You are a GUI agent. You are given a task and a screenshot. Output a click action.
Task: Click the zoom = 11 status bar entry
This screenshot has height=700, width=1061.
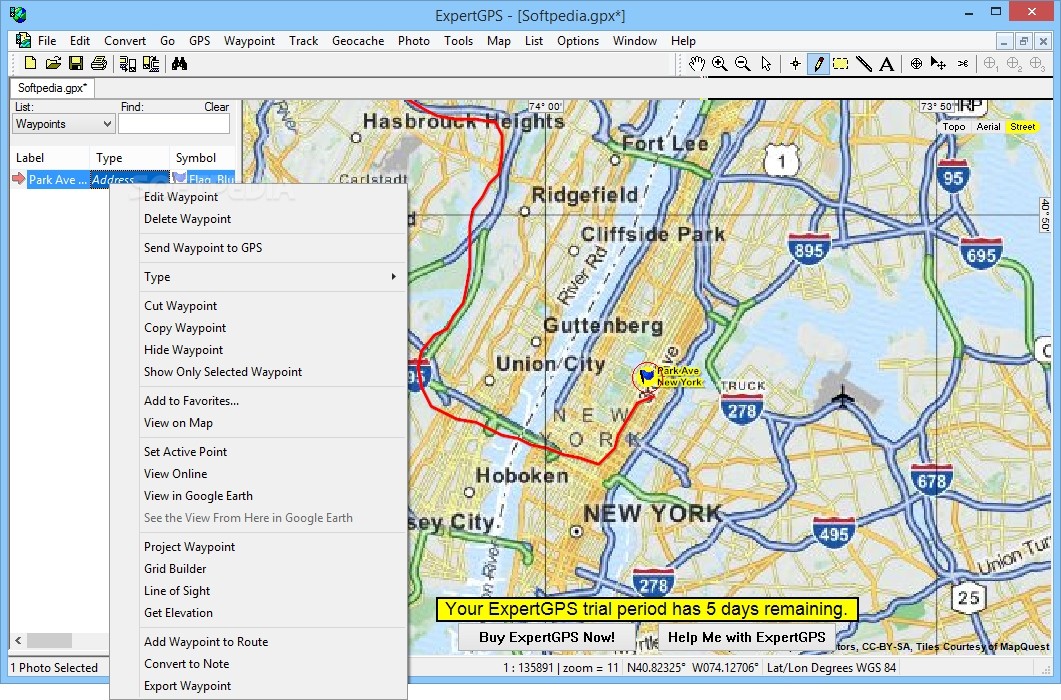click(591, 668)
